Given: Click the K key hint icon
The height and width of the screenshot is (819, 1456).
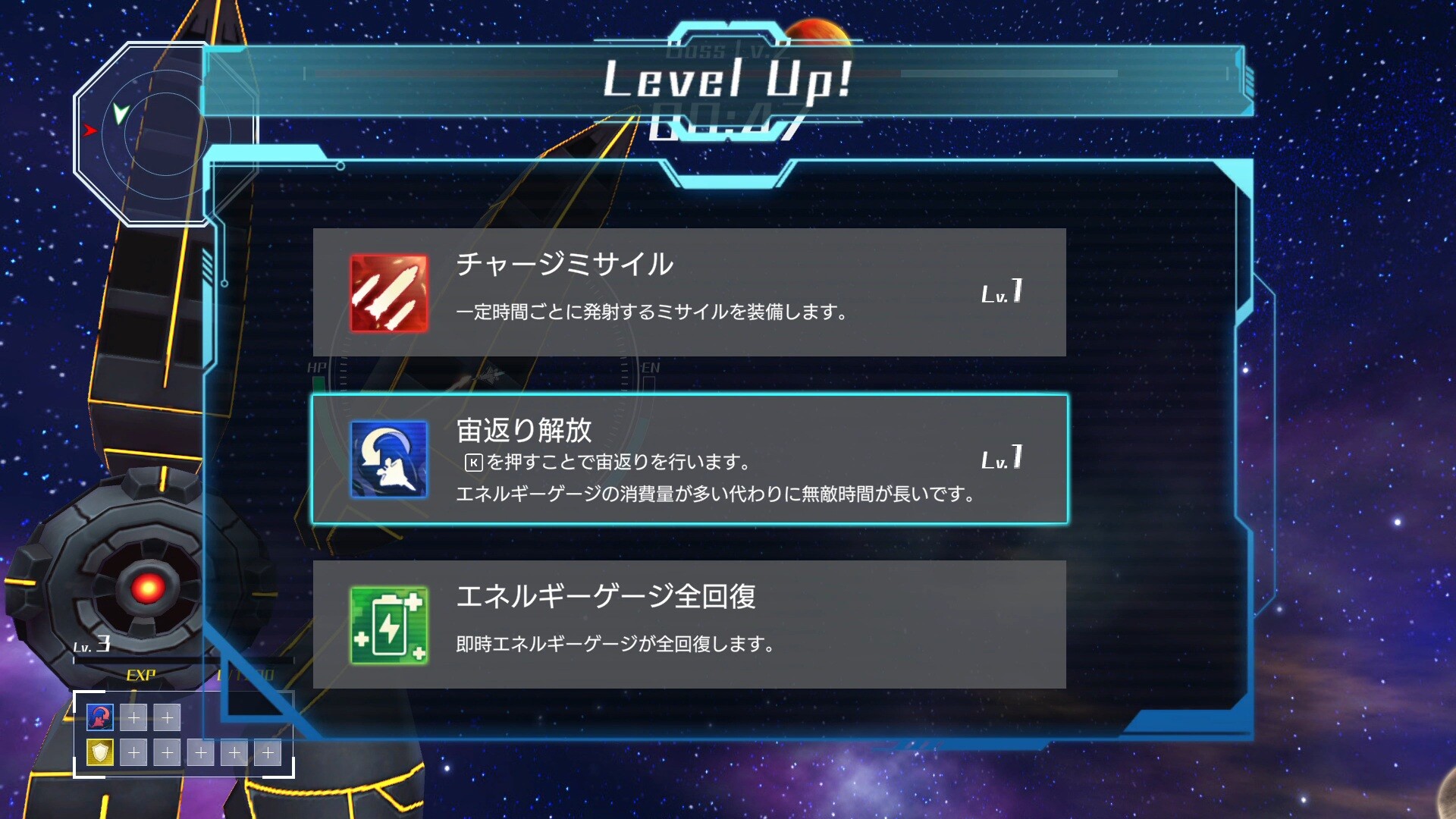Looking at the screenshot, I should 473,463.
